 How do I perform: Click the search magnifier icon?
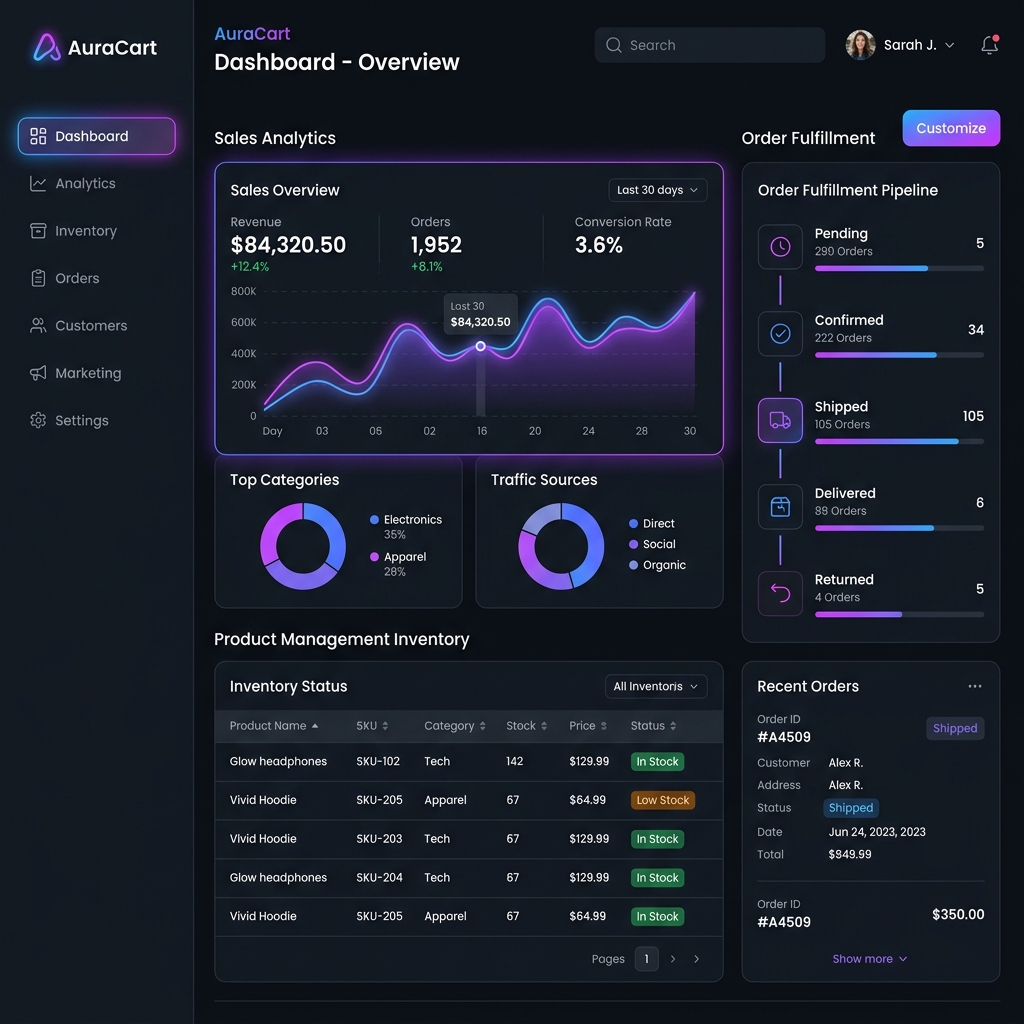tap(613, 45)
